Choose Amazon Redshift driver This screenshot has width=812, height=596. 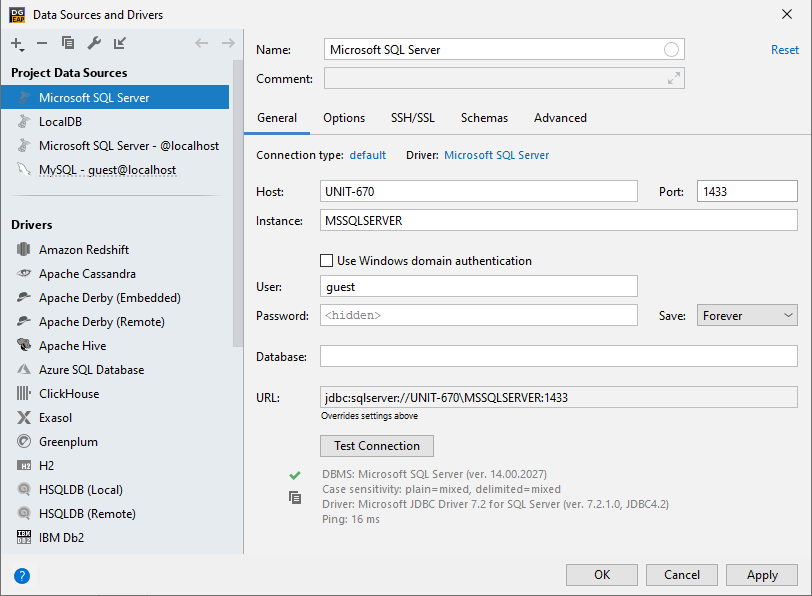tap(115, 250)
